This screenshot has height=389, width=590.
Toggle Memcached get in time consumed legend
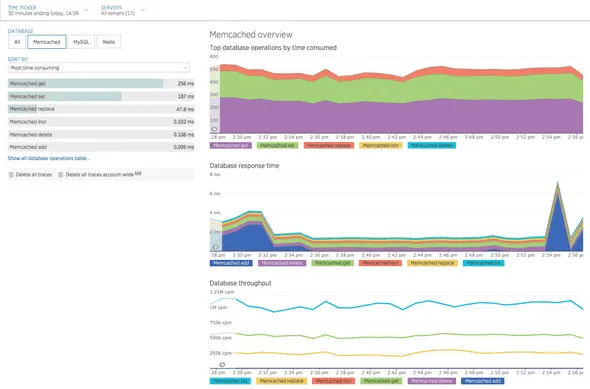coord(231,145)
